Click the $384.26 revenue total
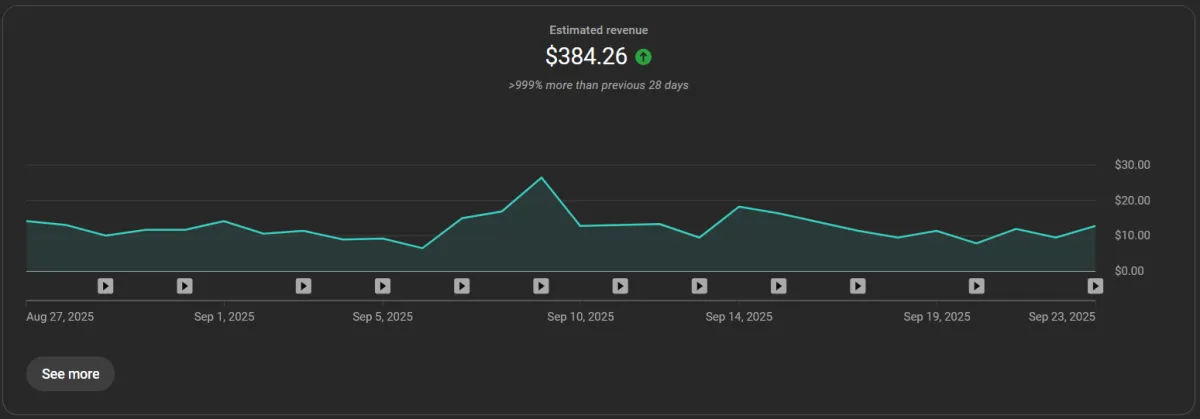The image size is (1200, 419). pyautogui.click(x=586, y=57)
